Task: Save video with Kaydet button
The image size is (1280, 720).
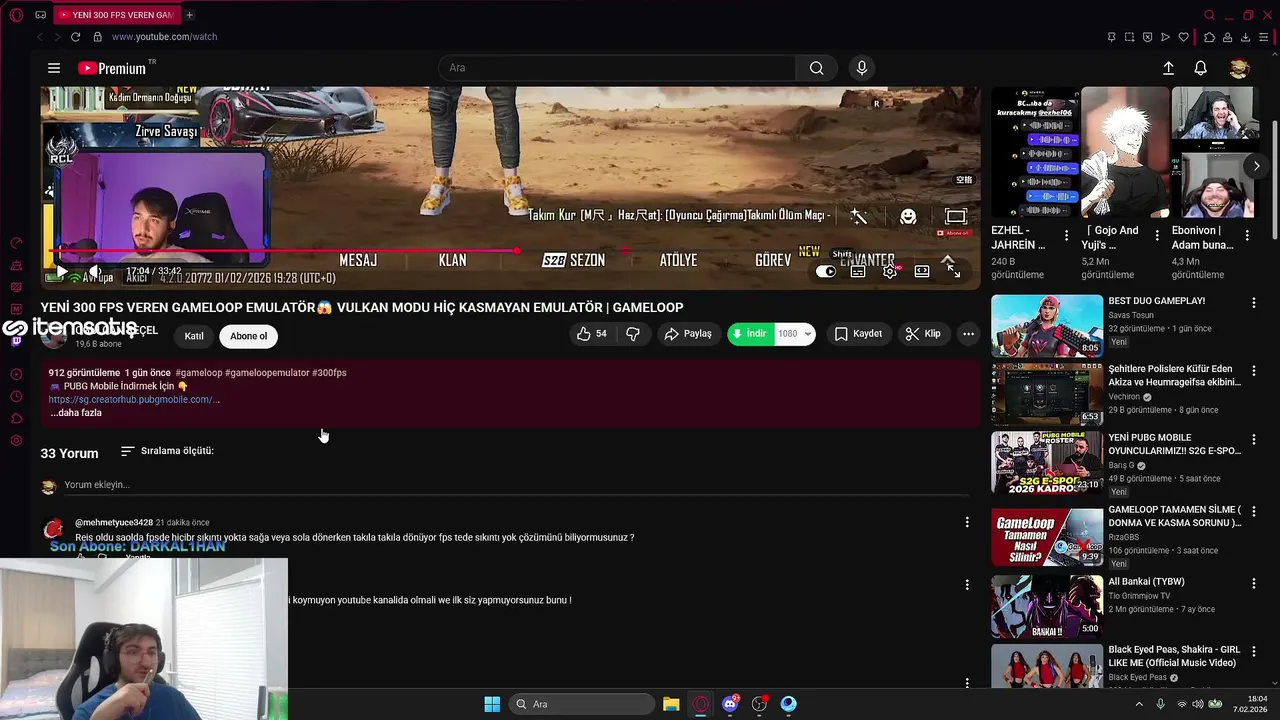Action: (x=859, y=334)
